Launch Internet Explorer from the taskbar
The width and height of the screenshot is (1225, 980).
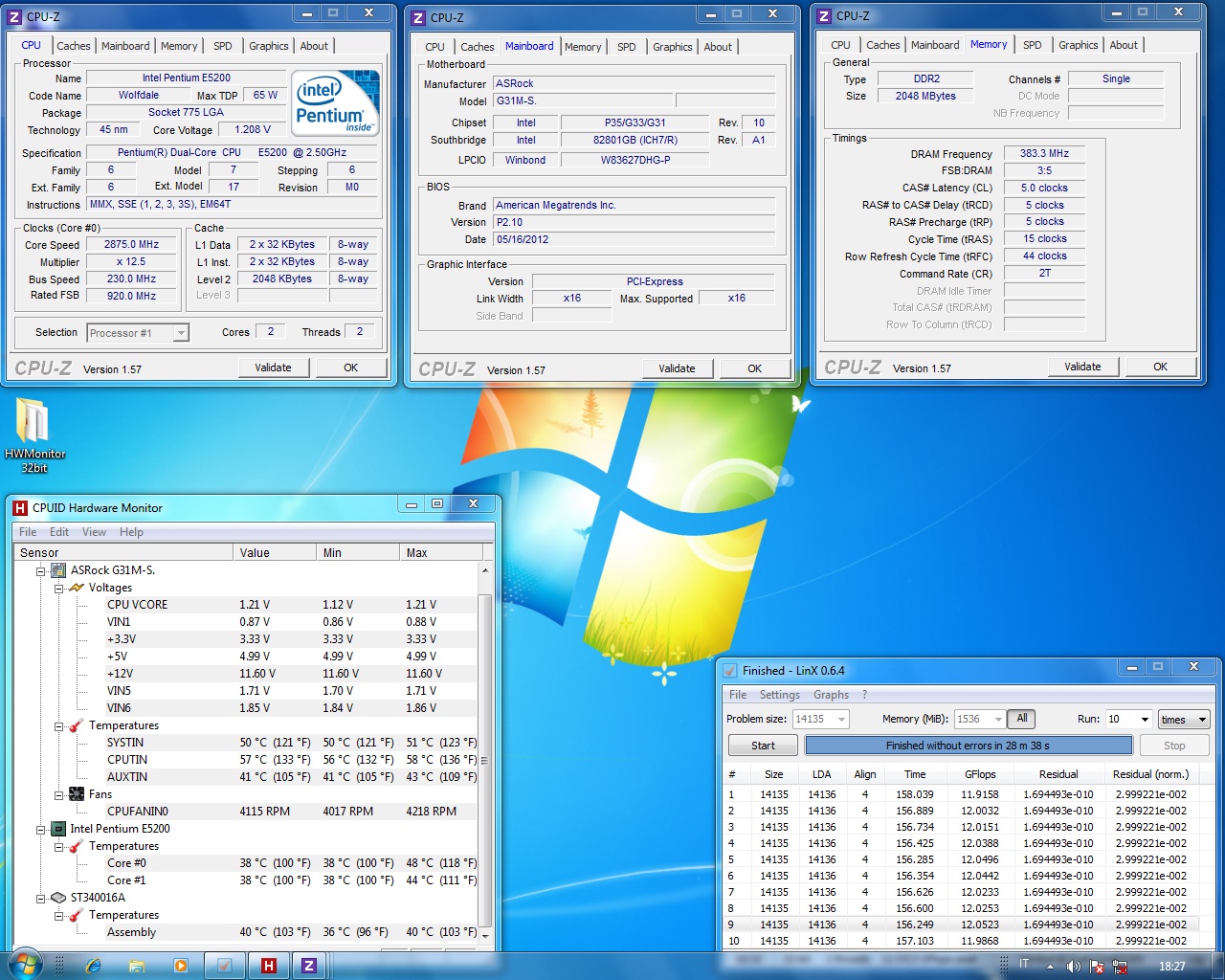tap(93, 966)
